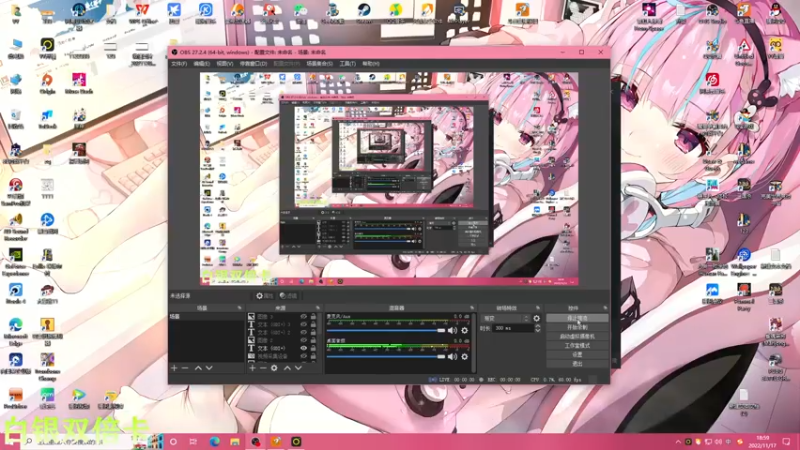Screen dimensions: 800x450
Task: Click the 属性 button above sources
Action: pos(264,296)
